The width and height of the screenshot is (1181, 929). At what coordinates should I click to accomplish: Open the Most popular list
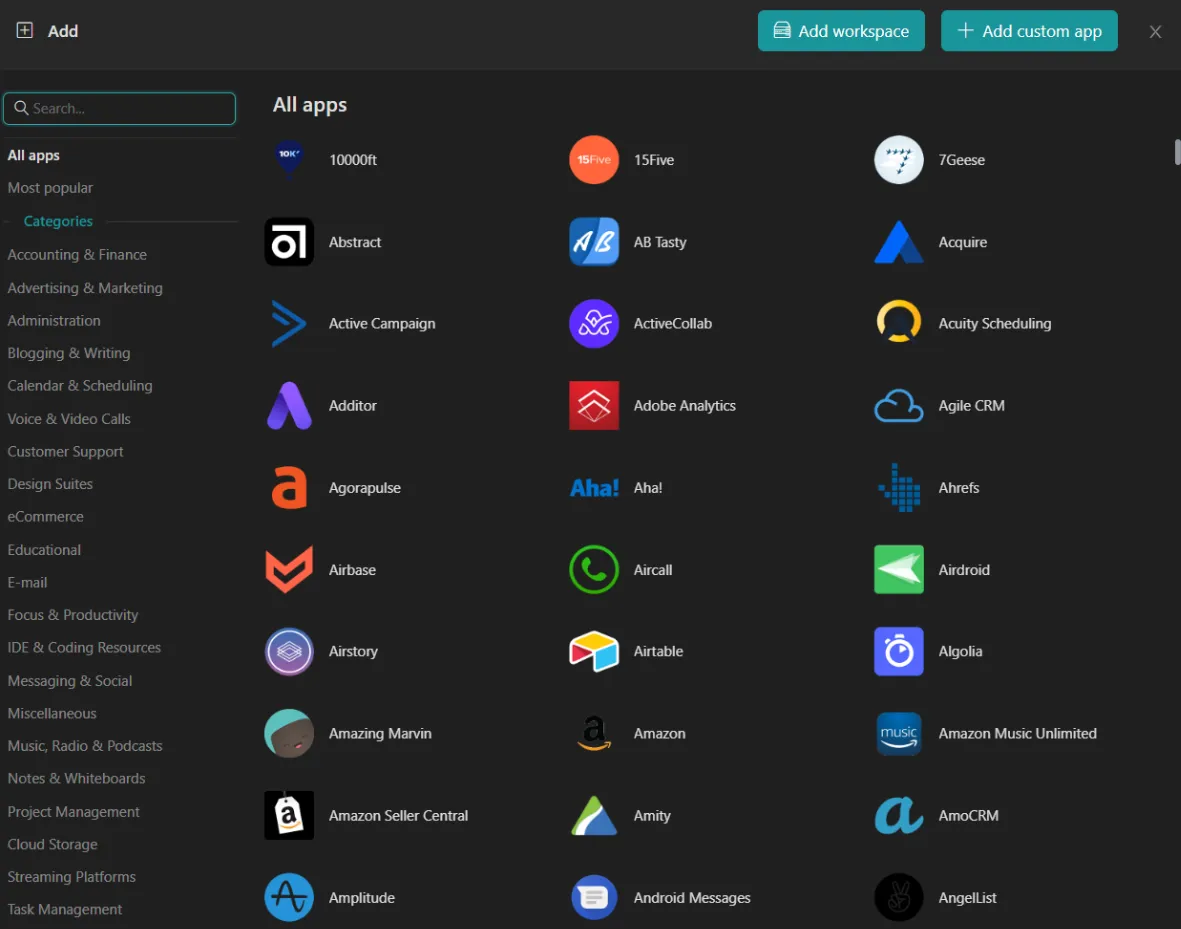(x=50, y=188)
